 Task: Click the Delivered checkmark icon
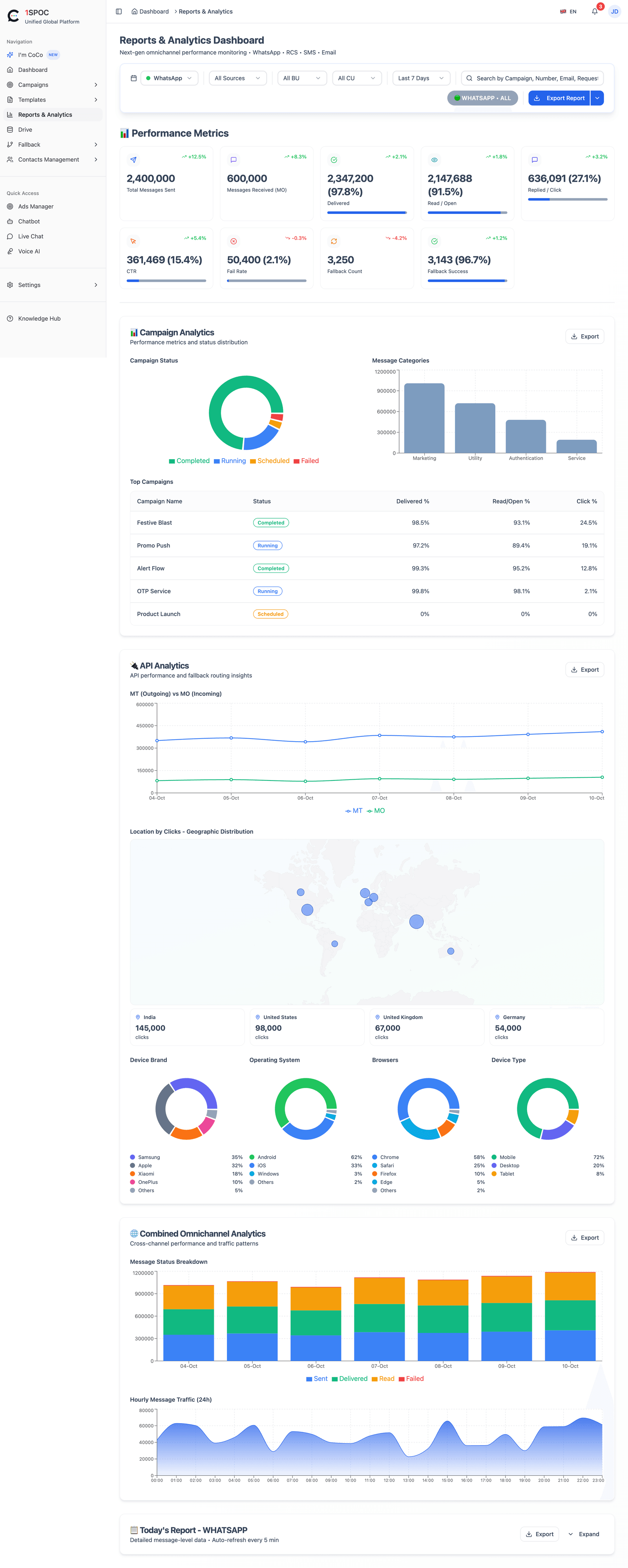pos(334,160)
